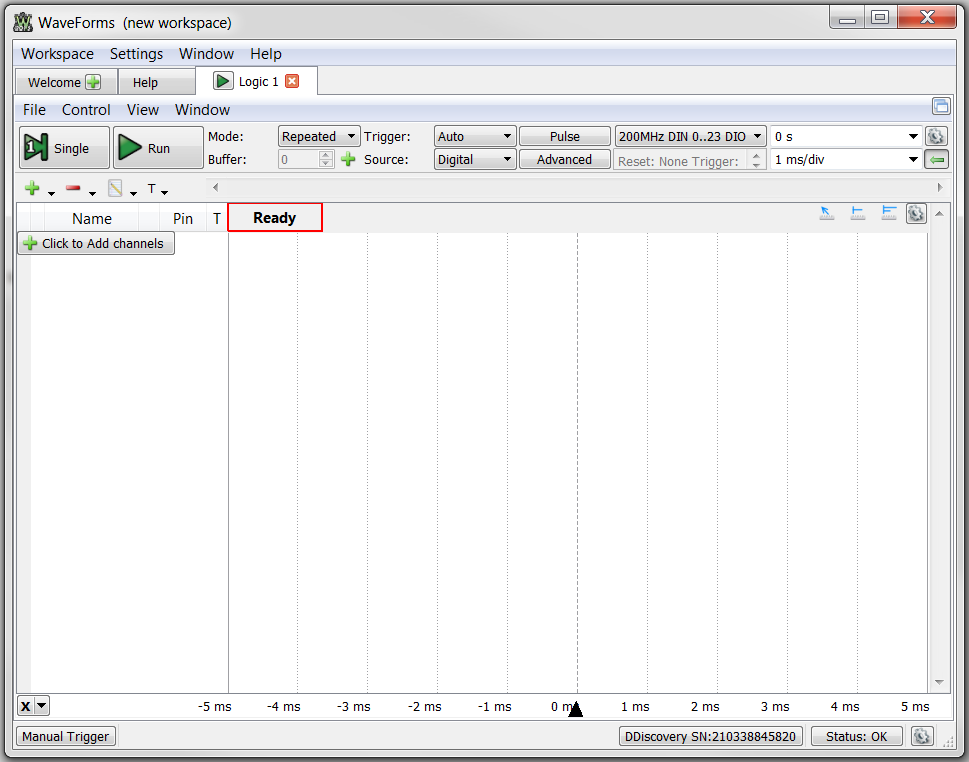Open the Mode dropdown set to Repeated
969x762 pixels.
[x=319, y=136]
